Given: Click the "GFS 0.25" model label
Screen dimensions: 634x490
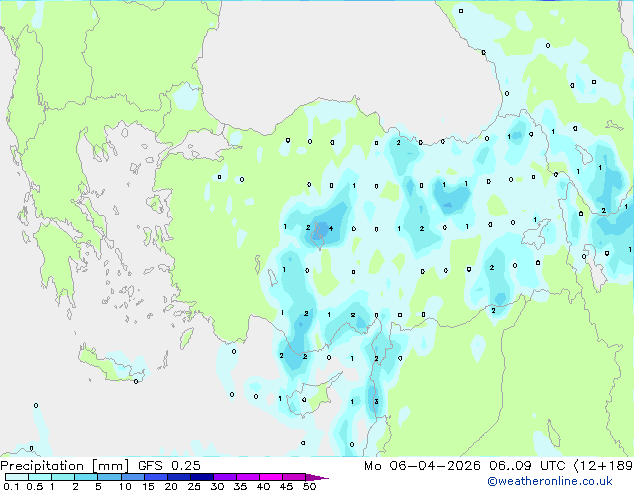Looking at the screenshot, I should click(169, 466).
